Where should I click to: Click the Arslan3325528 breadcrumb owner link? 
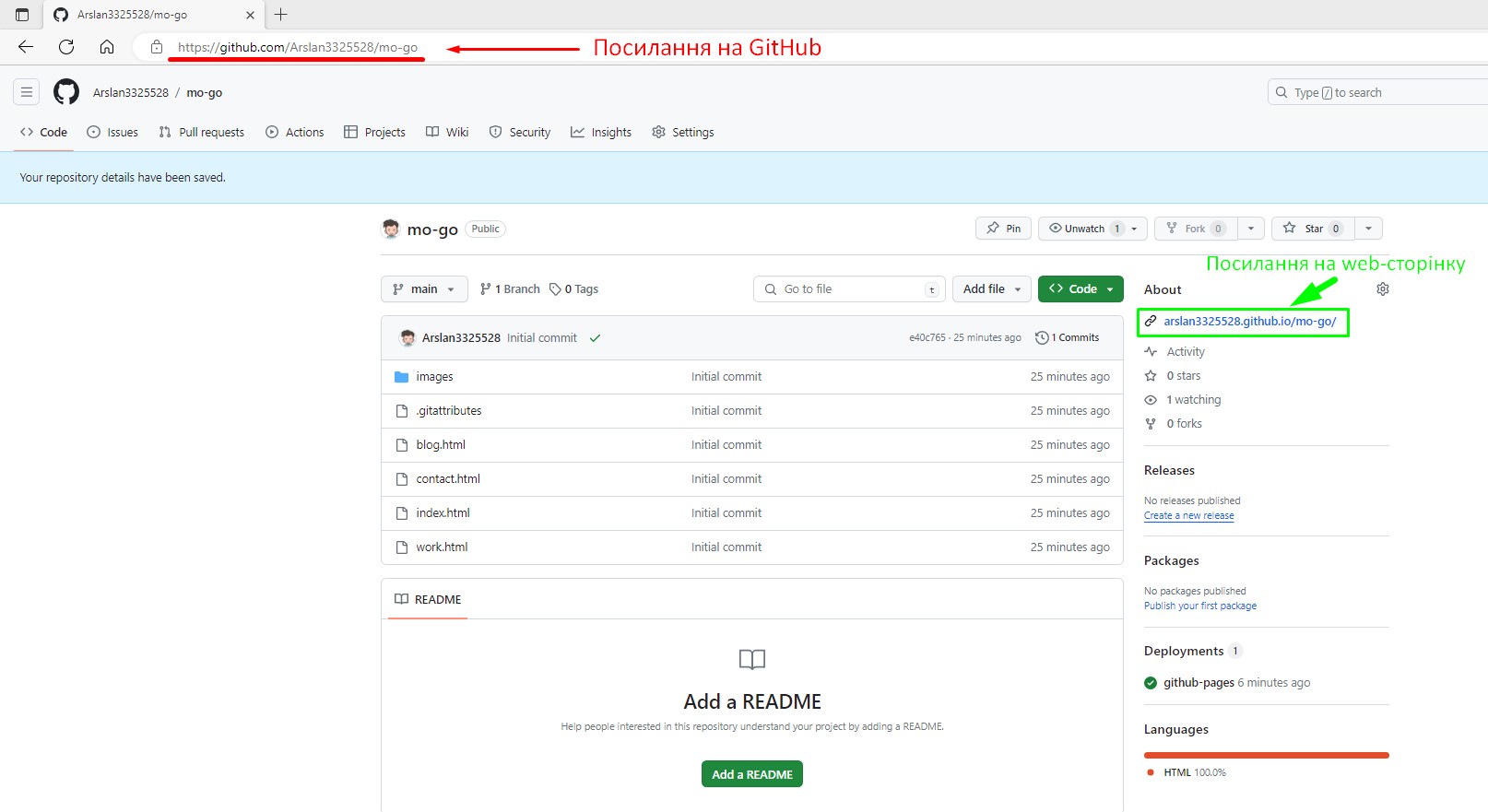[x=131, y=93]
